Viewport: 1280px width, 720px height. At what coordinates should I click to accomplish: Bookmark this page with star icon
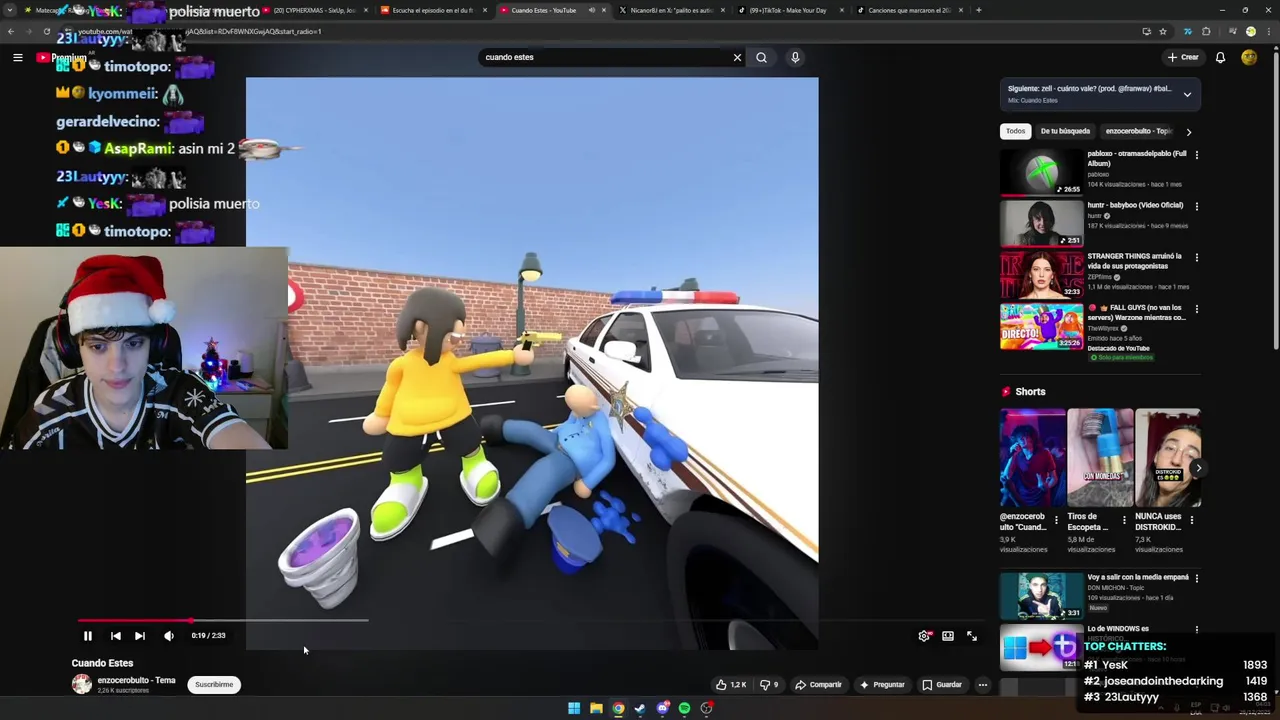pos(1163,32)
